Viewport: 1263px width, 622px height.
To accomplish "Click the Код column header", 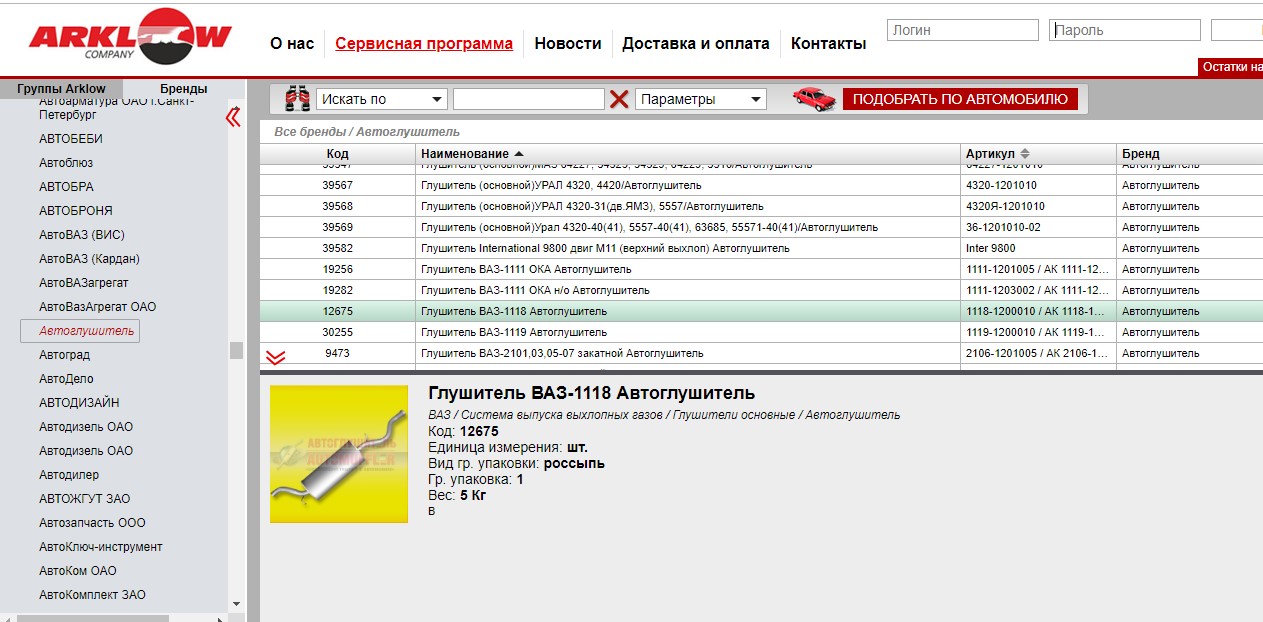I will pyautogui.click(x=338, y=154).
